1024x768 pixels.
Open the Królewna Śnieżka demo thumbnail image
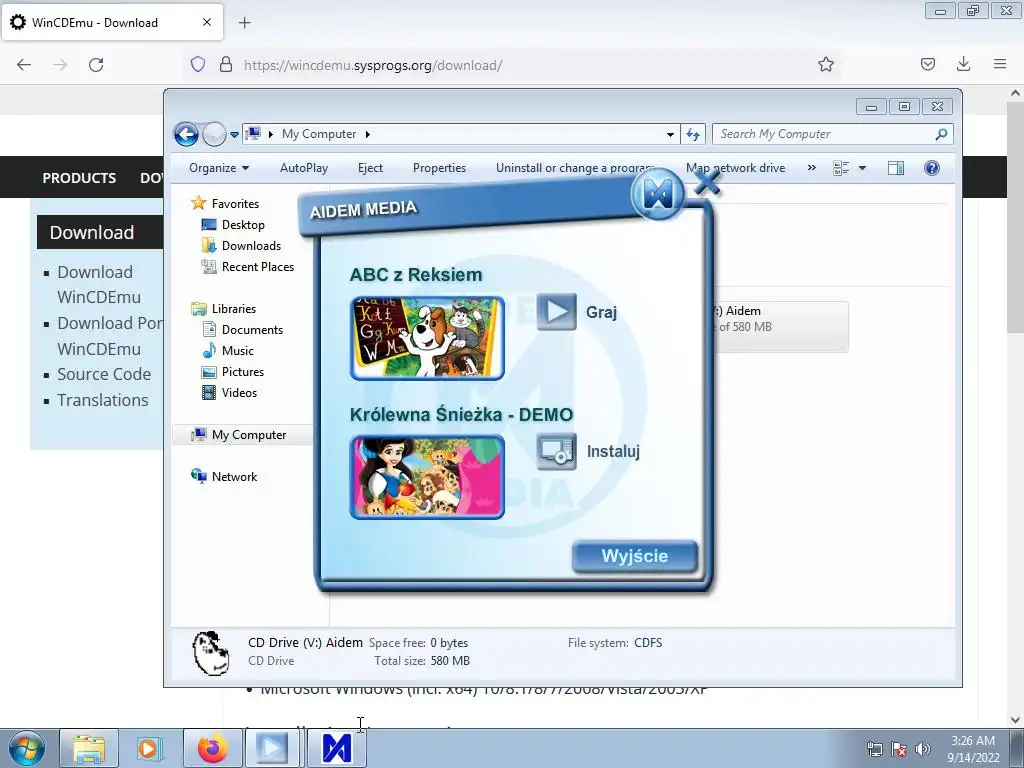coord(427,477)
